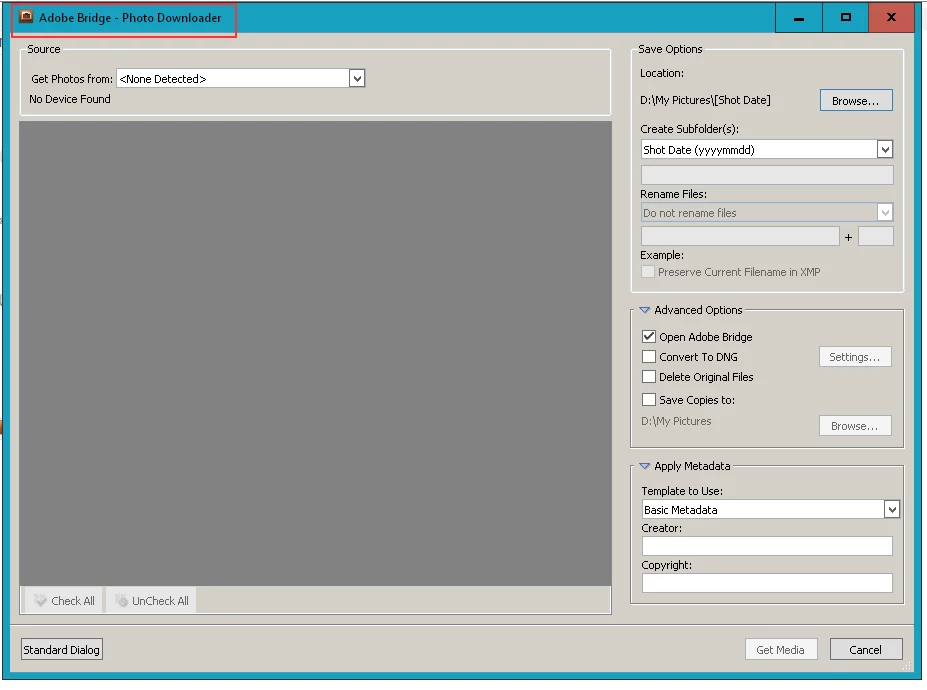Click the 'No Device Found' status text

70,99
